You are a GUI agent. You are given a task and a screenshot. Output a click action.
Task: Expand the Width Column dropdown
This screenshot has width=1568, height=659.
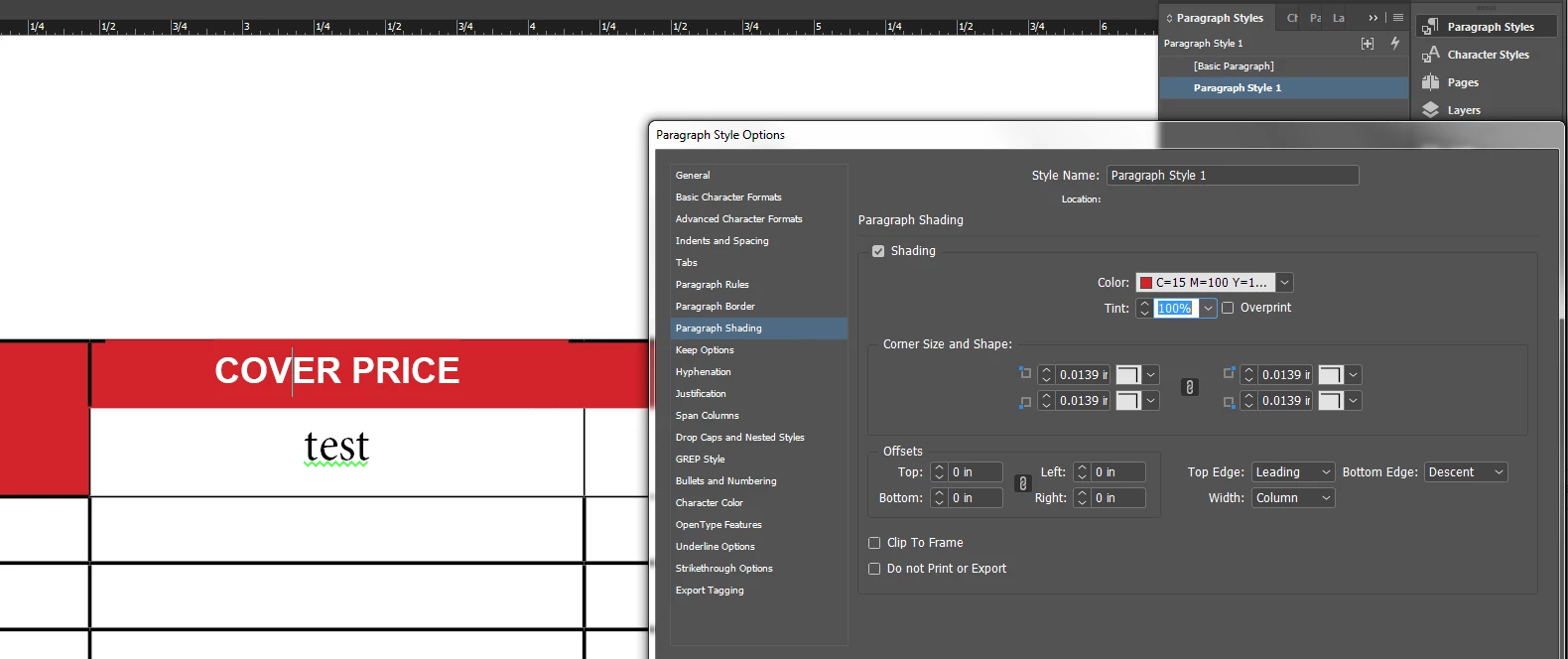click(x=1293, y=498)
